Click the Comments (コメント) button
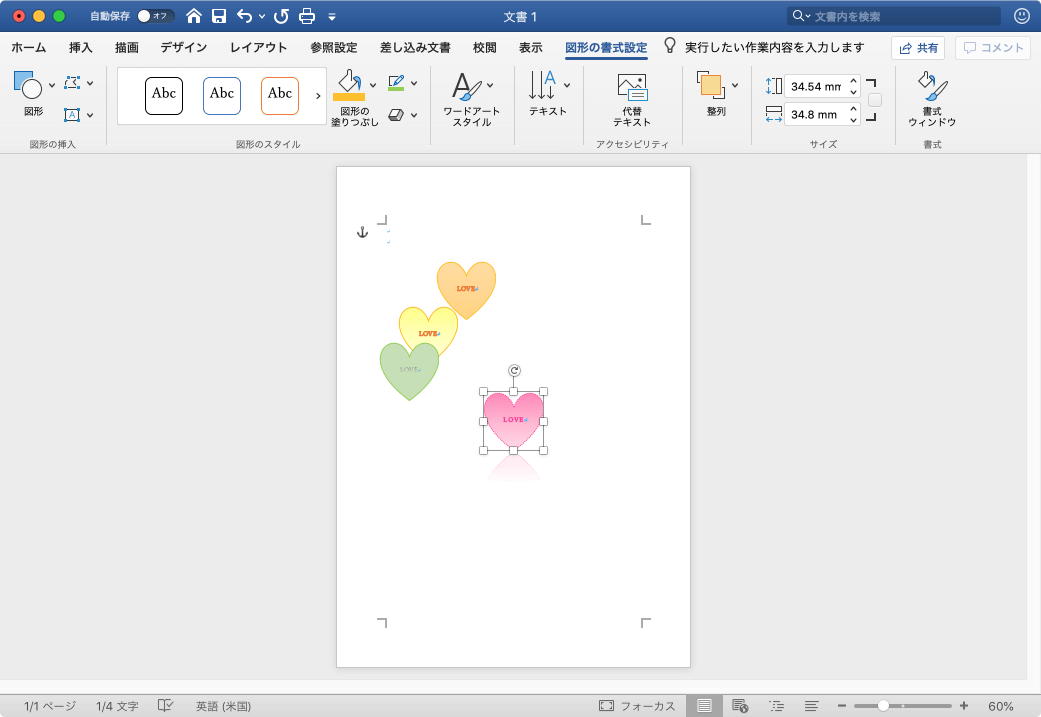The height and width of the screenshot is (717, 1041). 992,48
